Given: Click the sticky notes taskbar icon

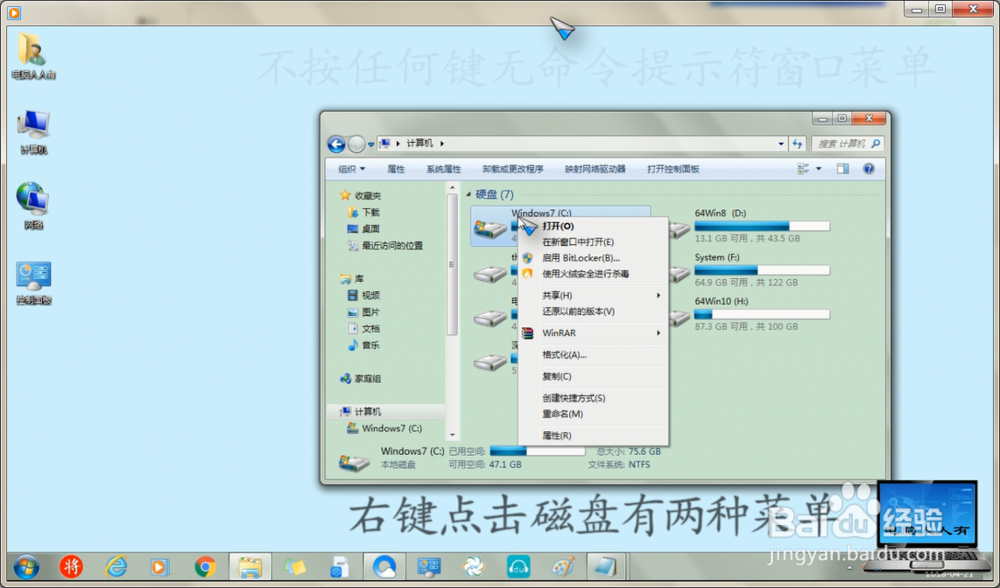Looking at the screenshot, I should [x=294, y=566].
